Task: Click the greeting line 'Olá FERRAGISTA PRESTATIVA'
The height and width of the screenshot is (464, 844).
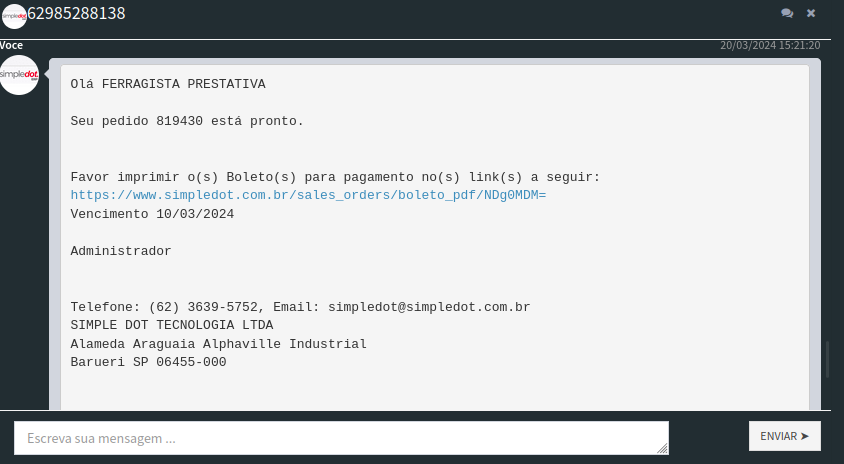Action: (x=168, y=84)
